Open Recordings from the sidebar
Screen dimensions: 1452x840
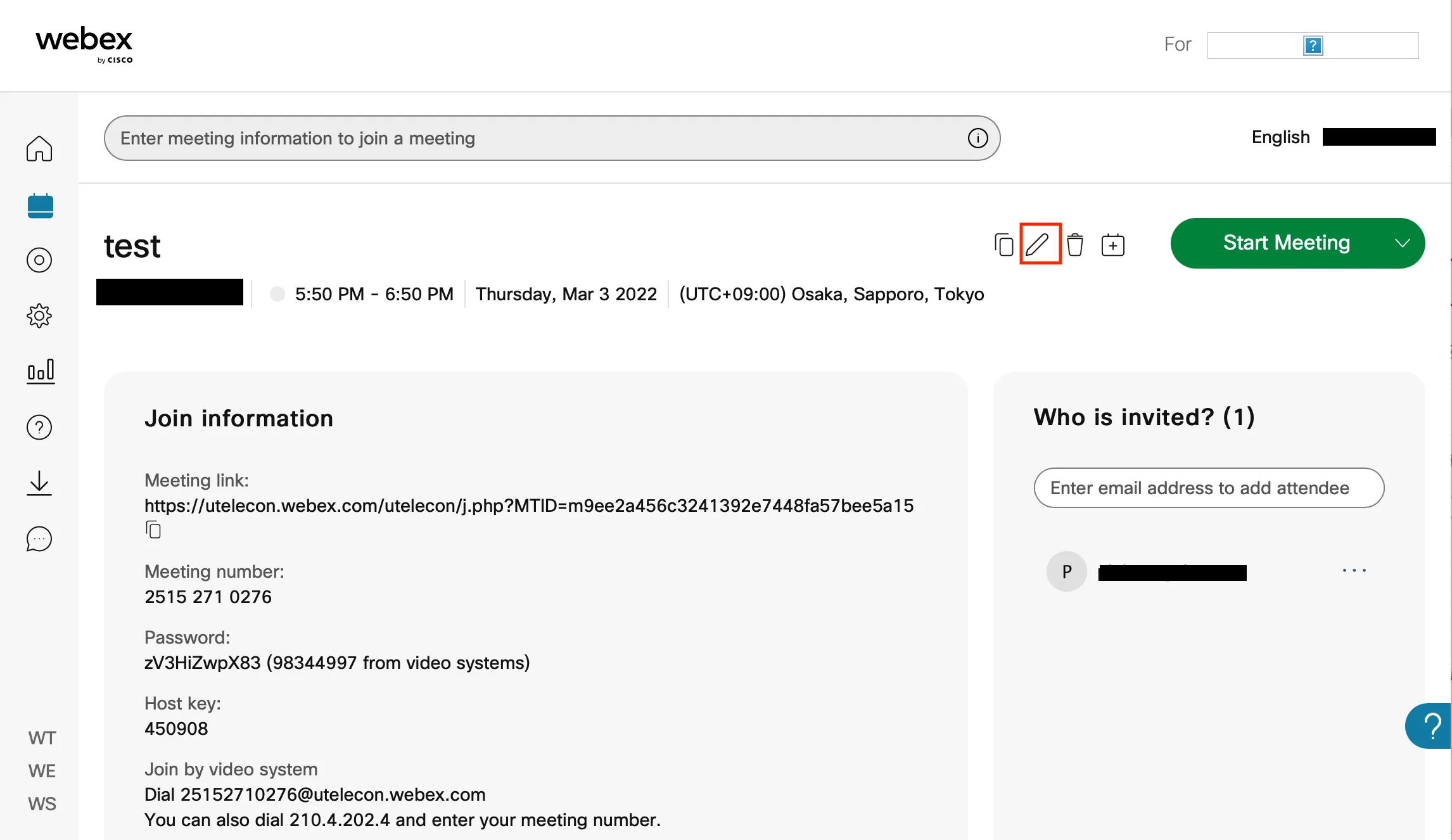[x=39, y=260]
